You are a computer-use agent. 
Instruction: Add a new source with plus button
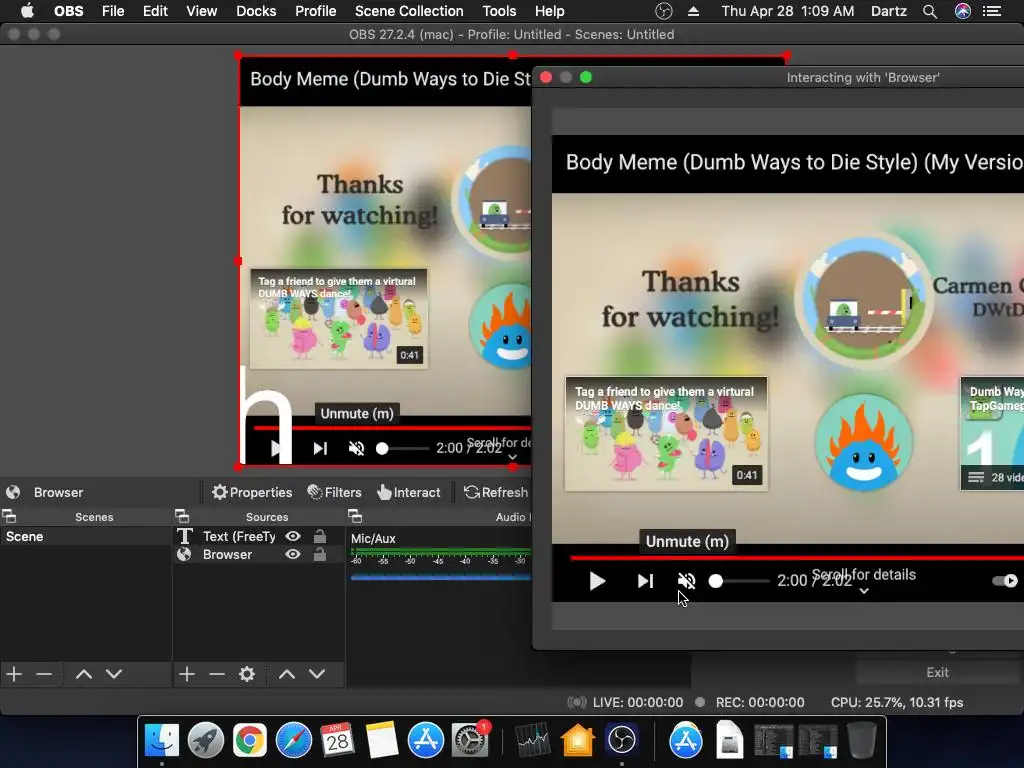187,674
